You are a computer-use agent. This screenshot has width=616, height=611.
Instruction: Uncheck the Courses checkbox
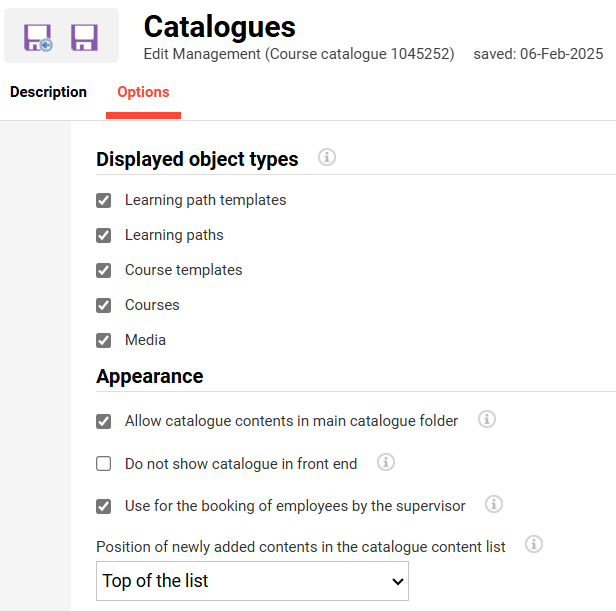[104, 305]
